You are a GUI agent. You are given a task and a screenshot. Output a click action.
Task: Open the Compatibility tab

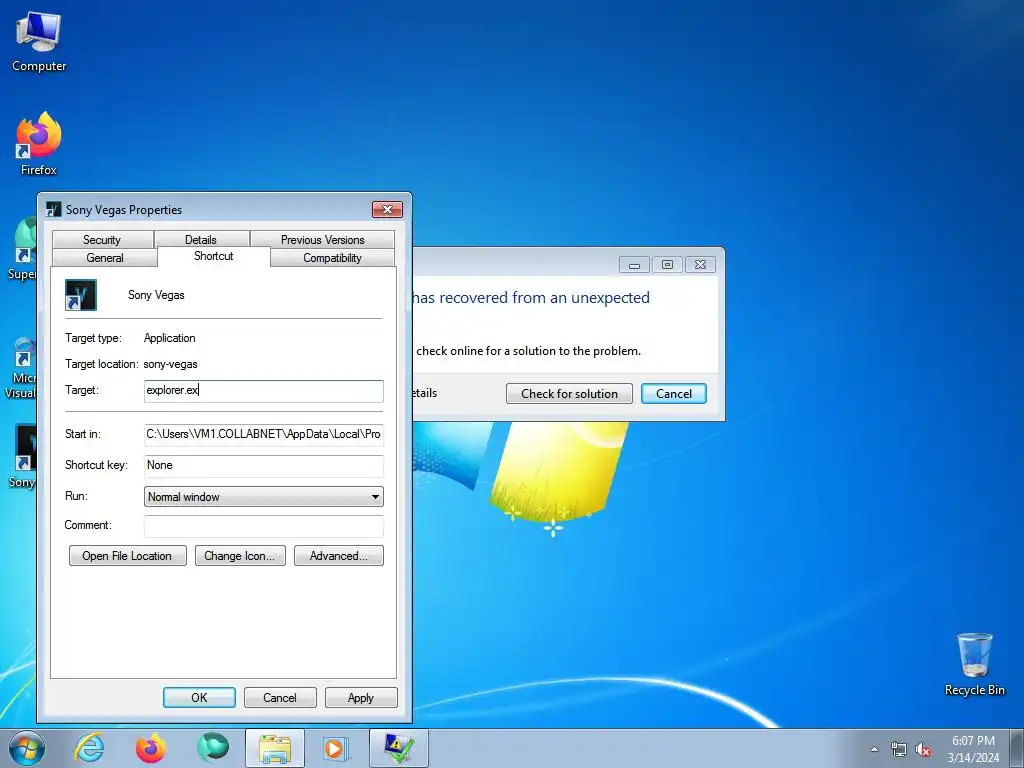click(x=332, y=257)
